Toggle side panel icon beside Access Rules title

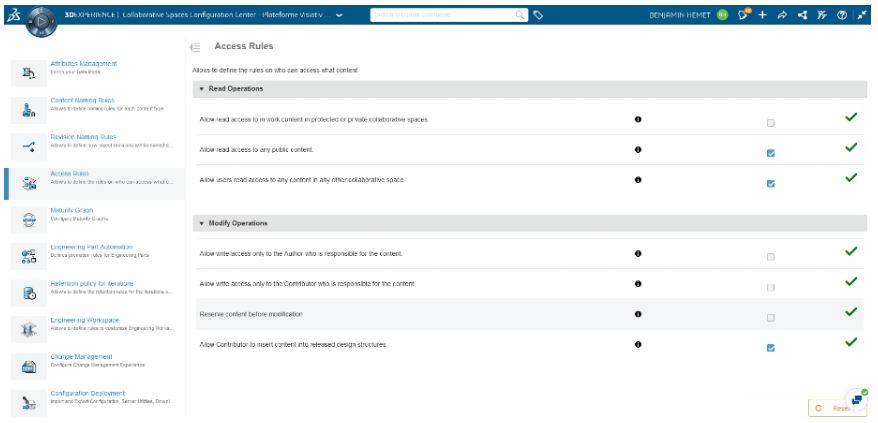coord(195,47)
